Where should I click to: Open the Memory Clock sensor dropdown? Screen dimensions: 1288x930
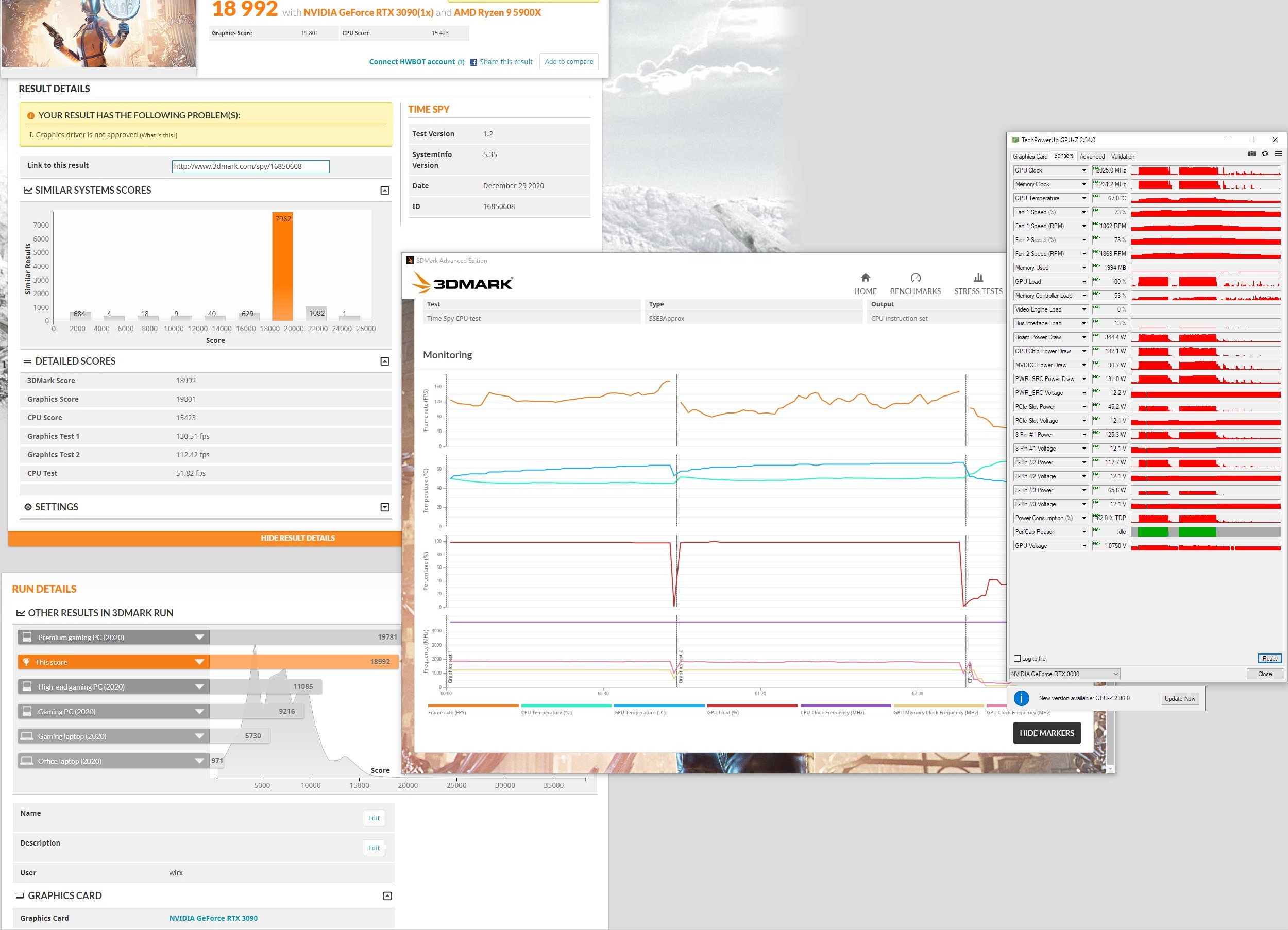[x=1083, y=184]
